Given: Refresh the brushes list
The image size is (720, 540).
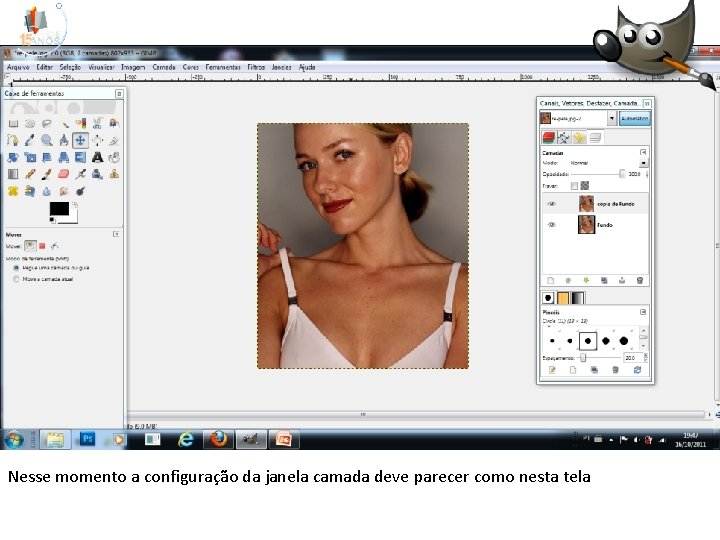Looking at the screenshot, I should (637, 370).
